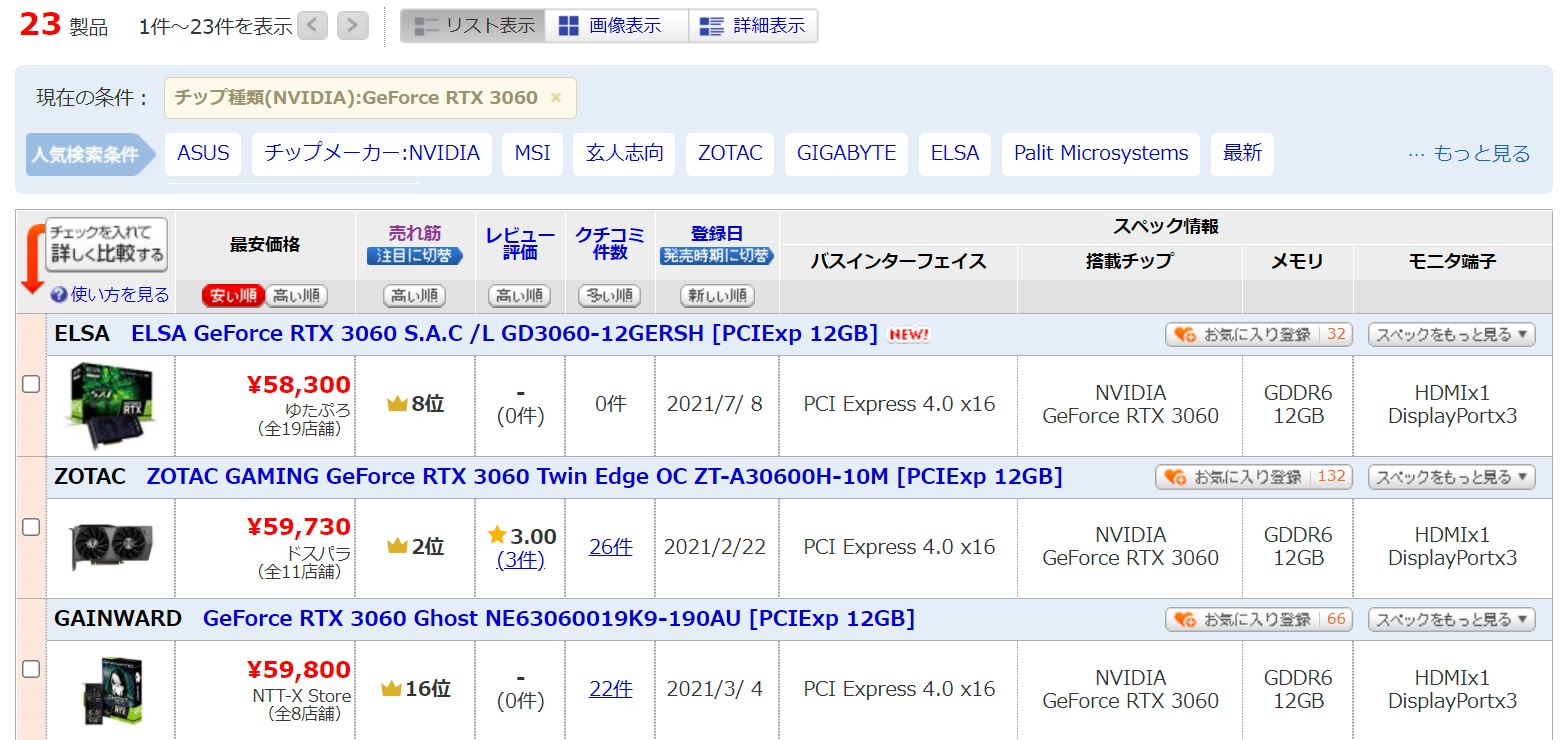Sort 売れ筋 ranking by 高い順
Screen dimensions: 1567x740
(415, 296)
